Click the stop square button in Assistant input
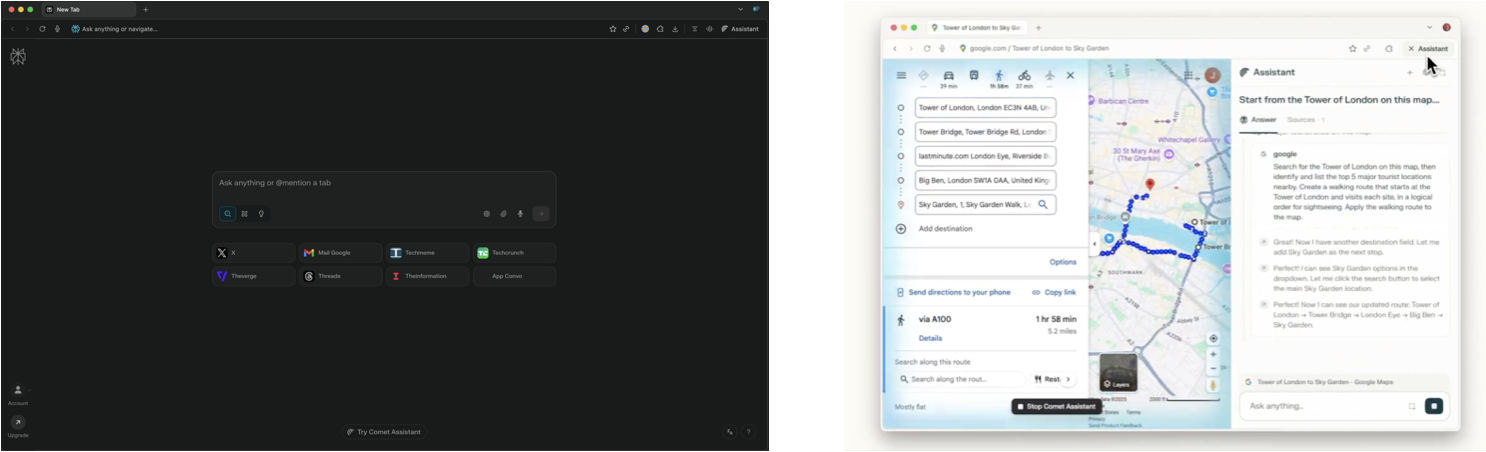 click(1433, 406)
